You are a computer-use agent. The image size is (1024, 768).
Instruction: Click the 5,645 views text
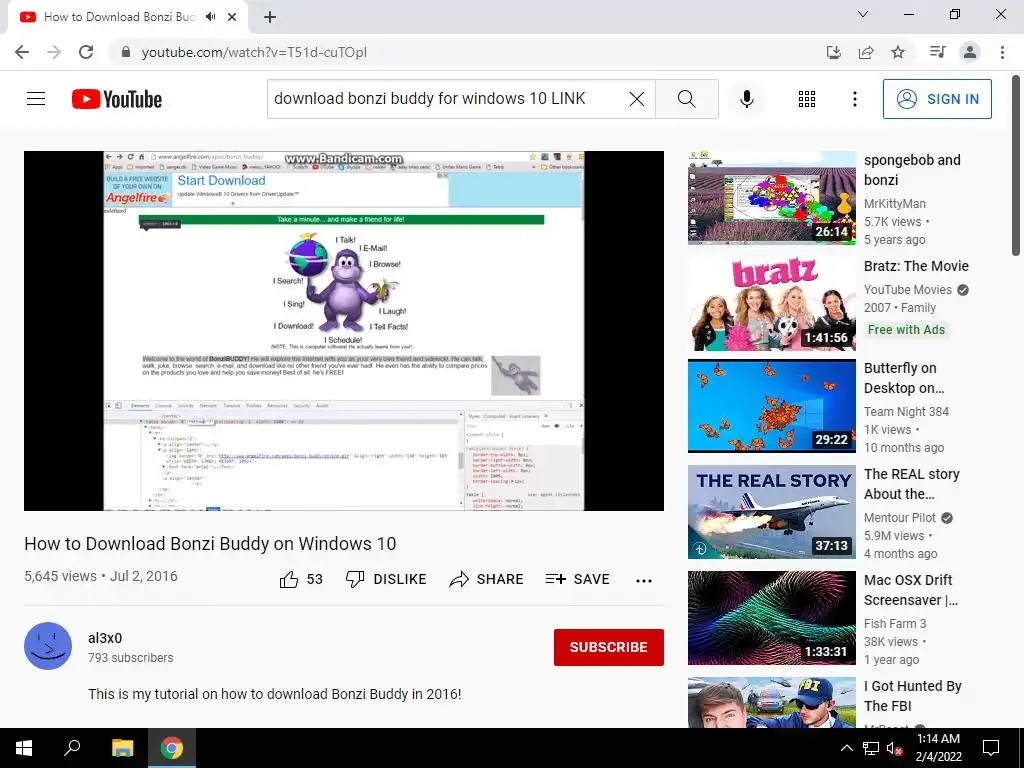click(x=60, y=576)
